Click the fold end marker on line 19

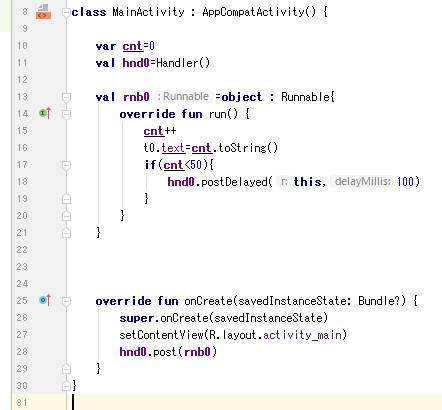point(66,199)
